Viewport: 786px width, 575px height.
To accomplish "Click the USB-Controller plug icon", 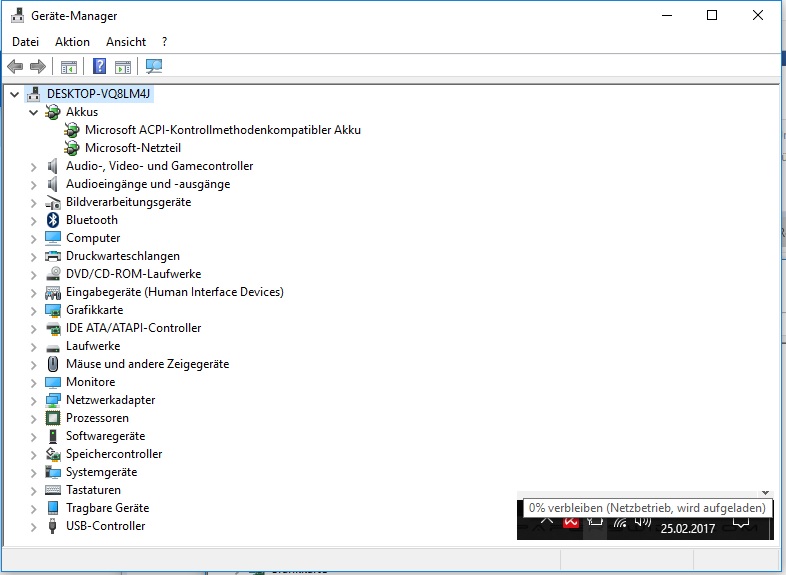I will 53,526.
